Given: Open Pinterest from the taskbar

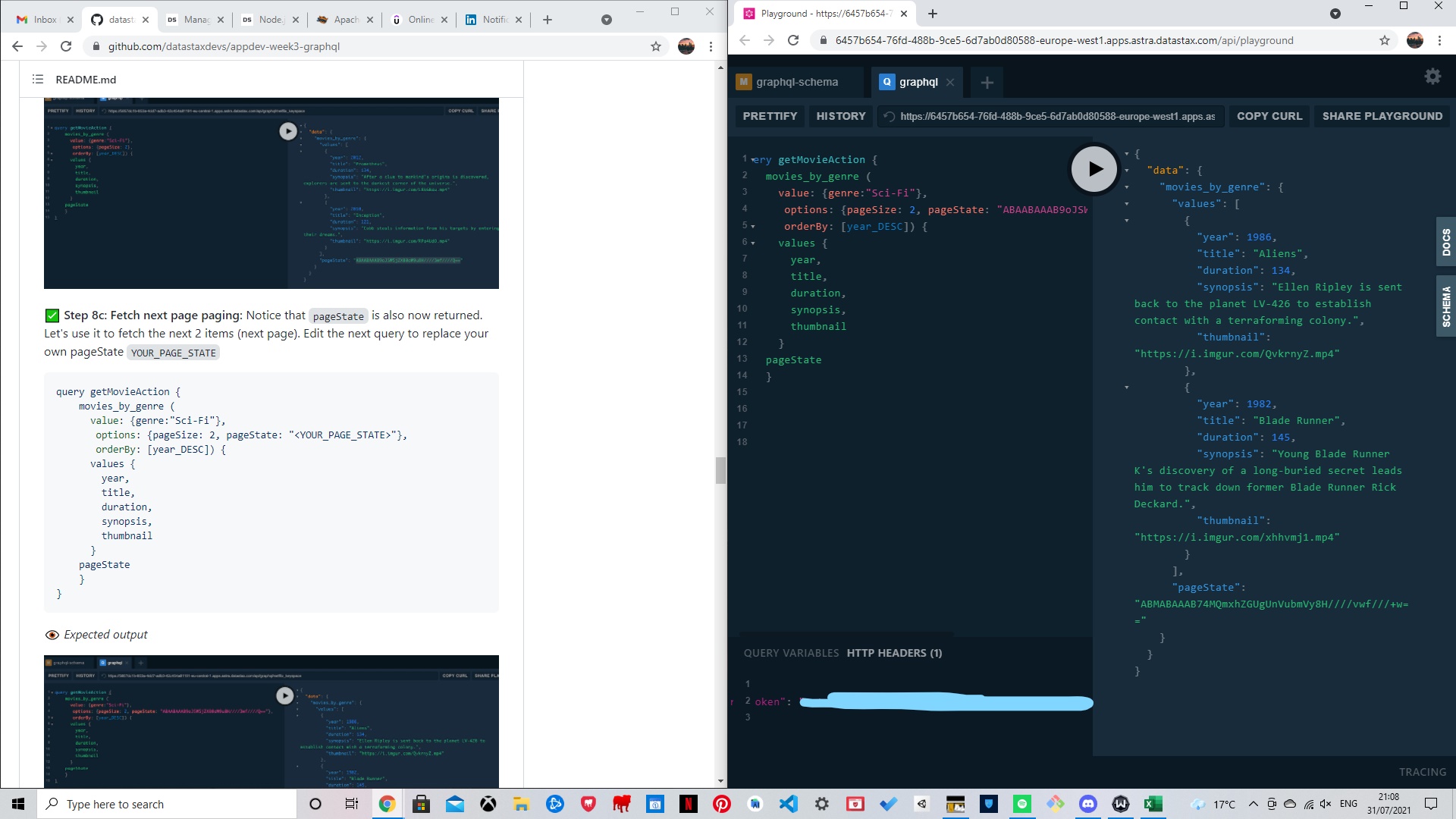Looking at the screenshot, I should [721, 804].
